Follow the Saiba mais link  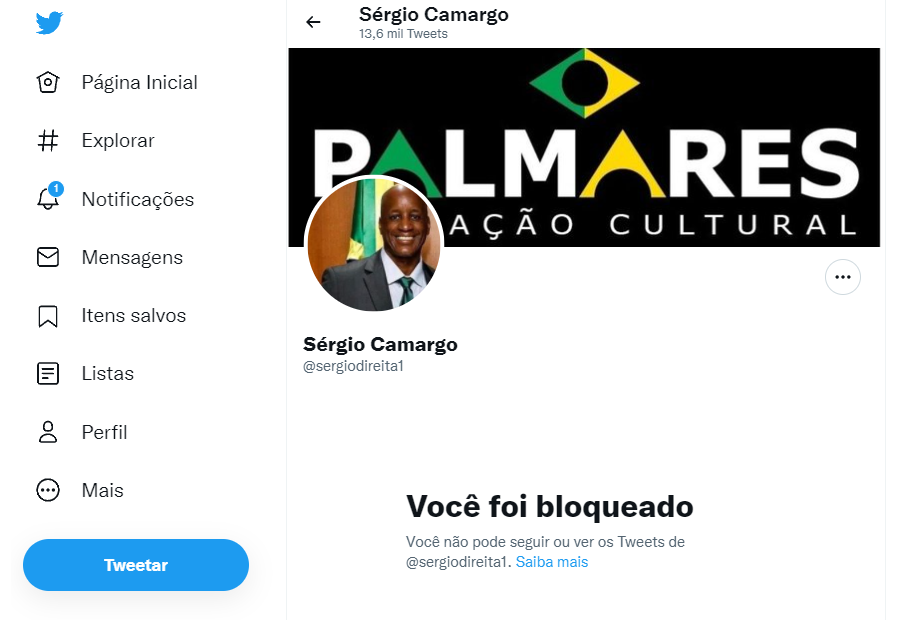tap(551, 562)
